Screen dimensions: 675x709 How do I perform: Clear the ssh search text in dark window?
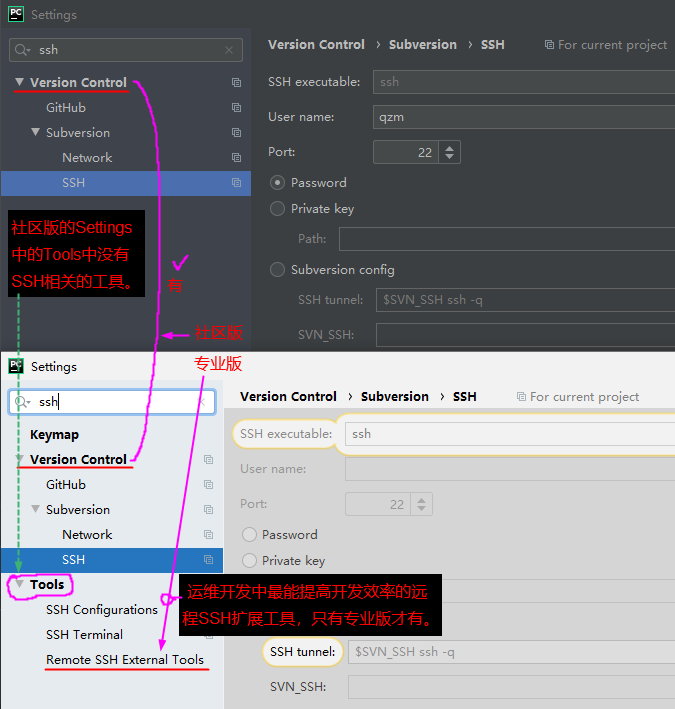coord(229,50)
